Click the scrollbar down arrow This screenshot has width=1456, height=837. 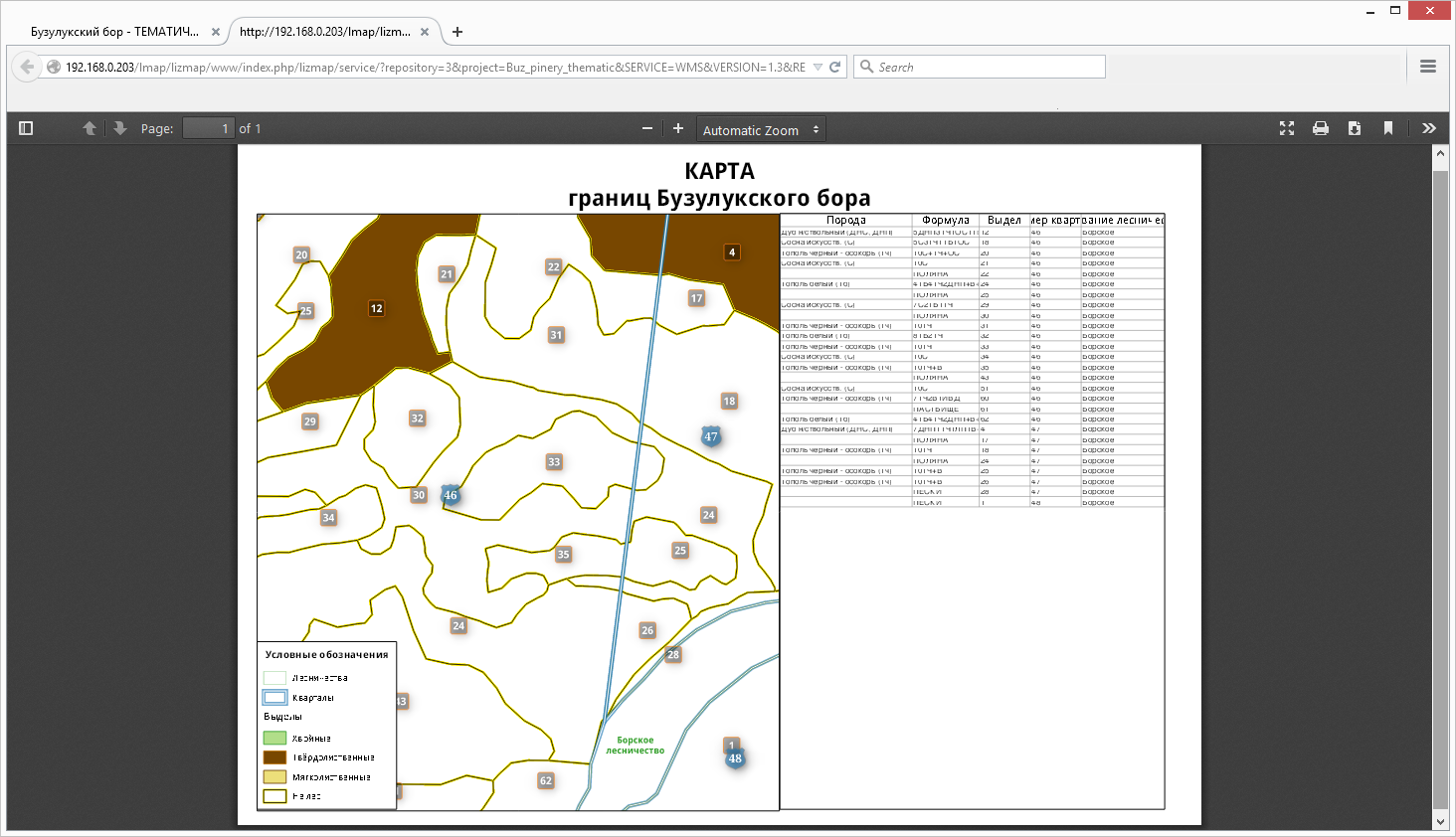coord(1440,822)
